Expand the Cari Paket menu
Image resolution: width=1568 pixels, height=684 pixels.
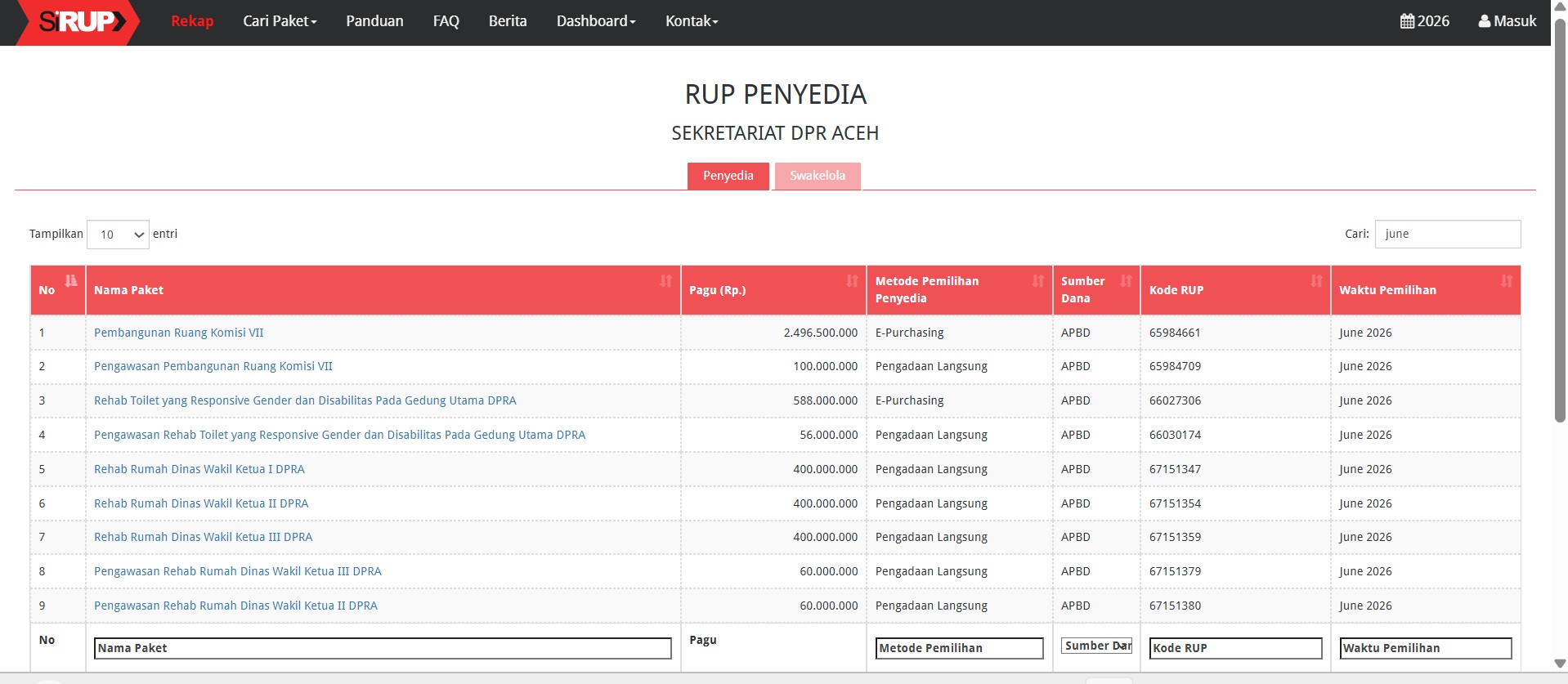[x=280, y=21]
